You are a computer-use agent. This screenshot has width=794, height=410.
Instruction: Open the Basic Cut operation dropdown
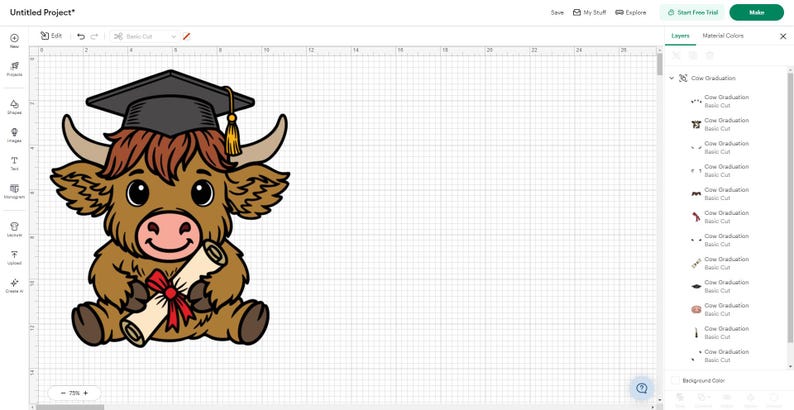(145, 36)
